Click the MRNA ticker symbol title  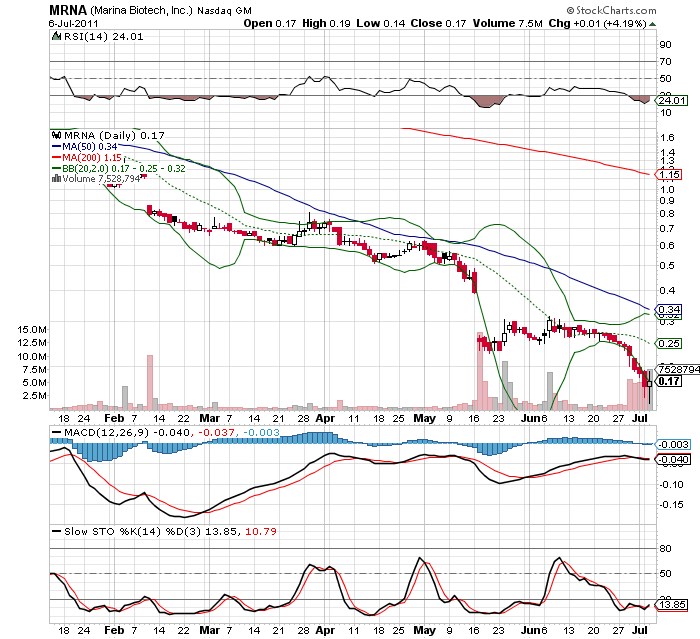[x=68, y=10]
